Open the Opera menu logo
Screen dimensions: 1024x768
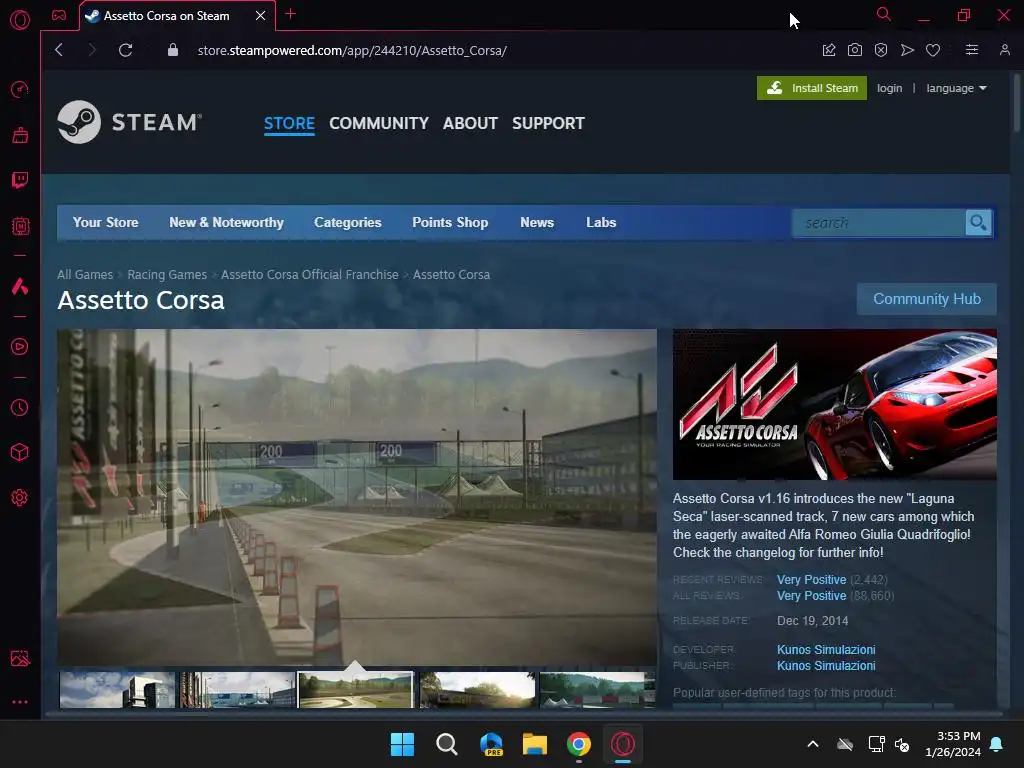(20, 20)
